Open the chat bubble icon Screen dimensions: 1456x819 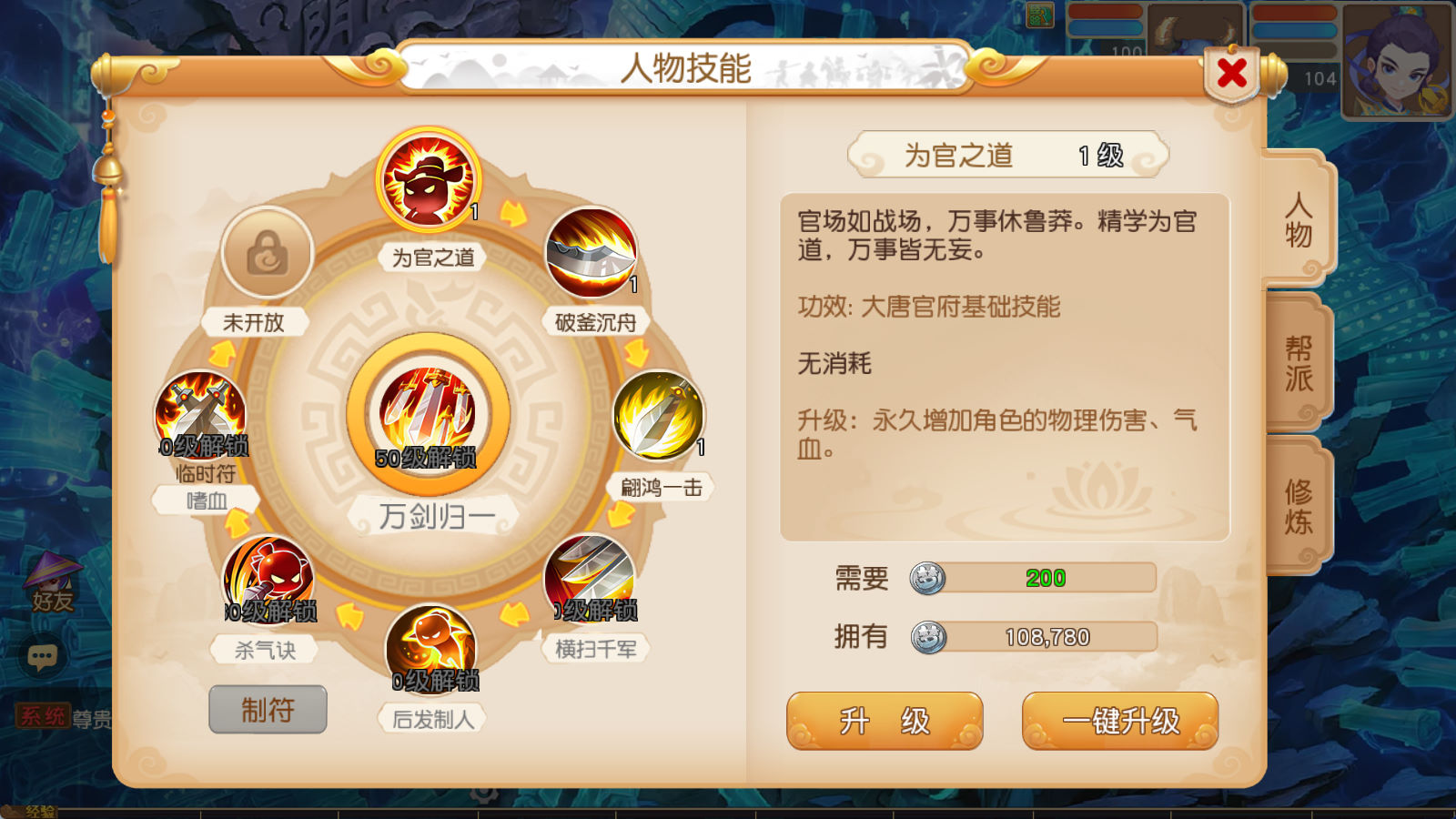(42, 656)
